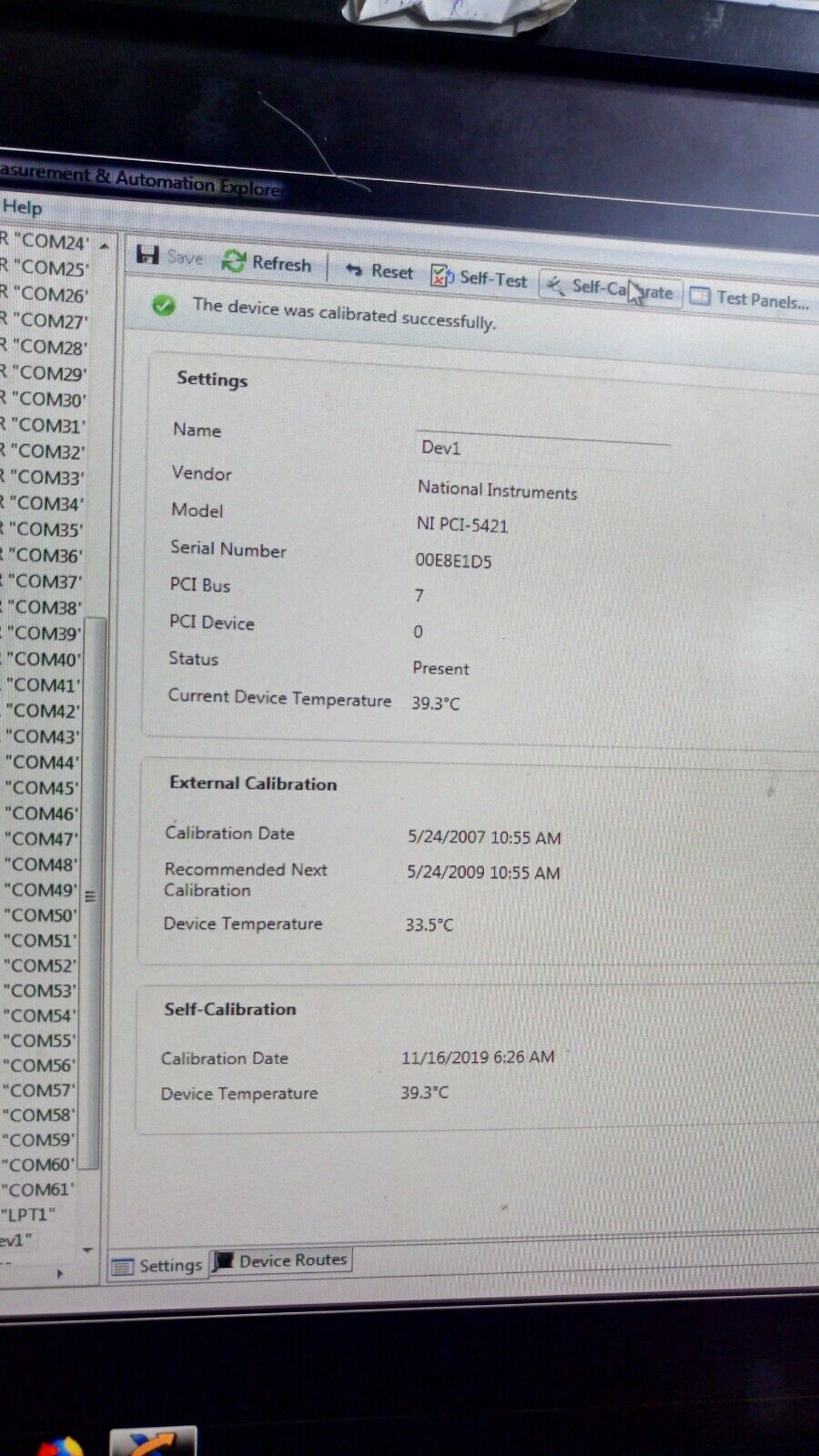Image resolution: width=819 pixels, height=1456 pixels.
Task: Click the green success checkmark icon
Action: coord(164,305)
